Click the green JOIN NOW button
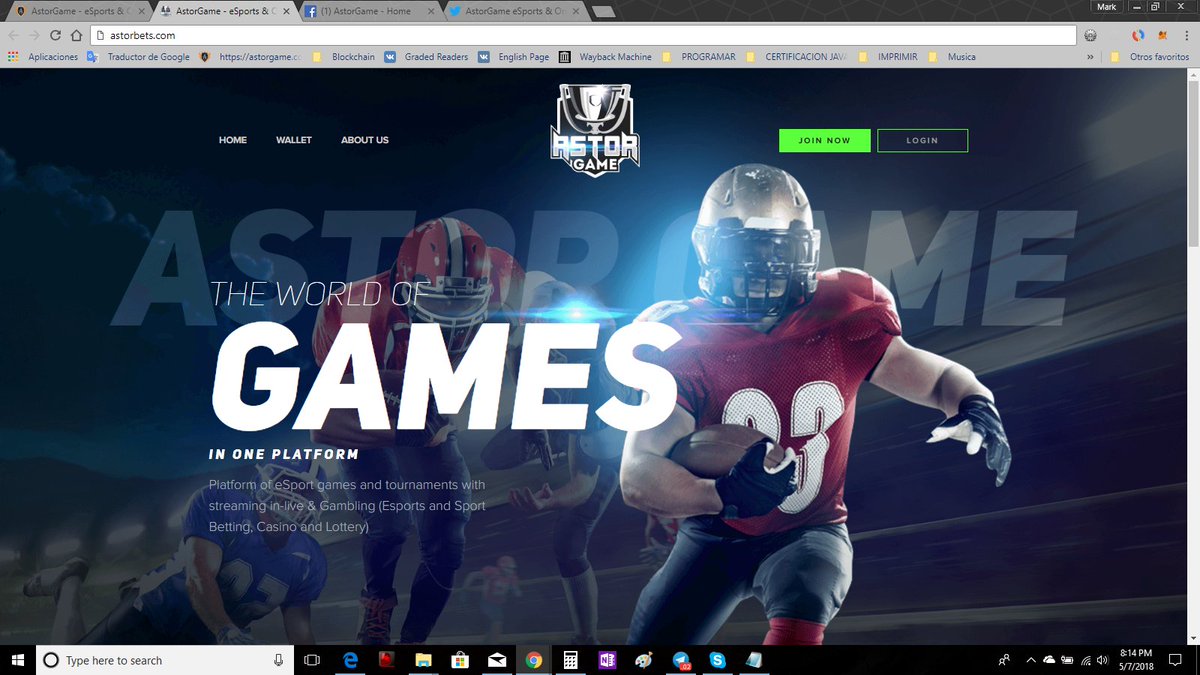The width and height of the screenshot is (1200, 675). (825, 140)
